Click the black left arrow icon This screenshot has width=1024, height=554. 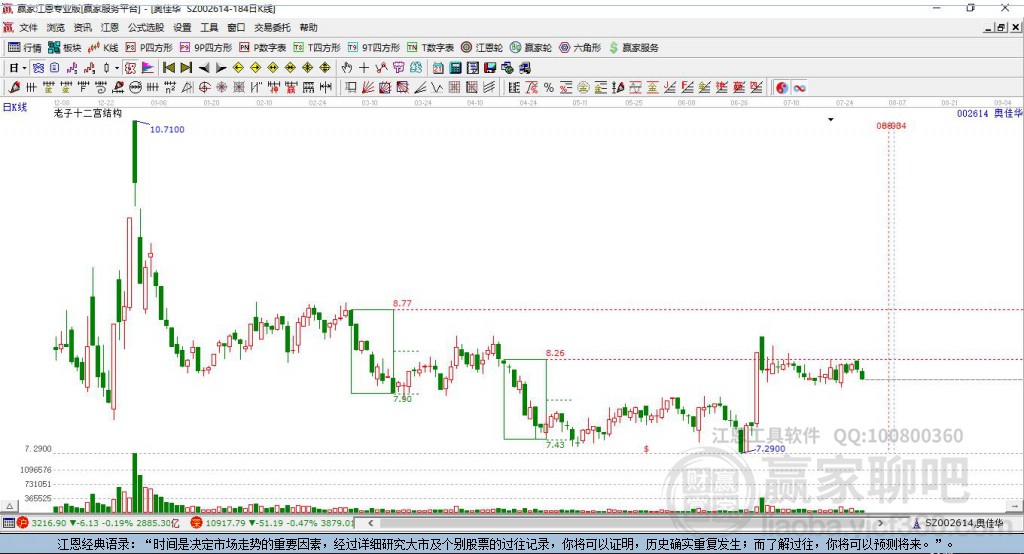click(204, 68)
